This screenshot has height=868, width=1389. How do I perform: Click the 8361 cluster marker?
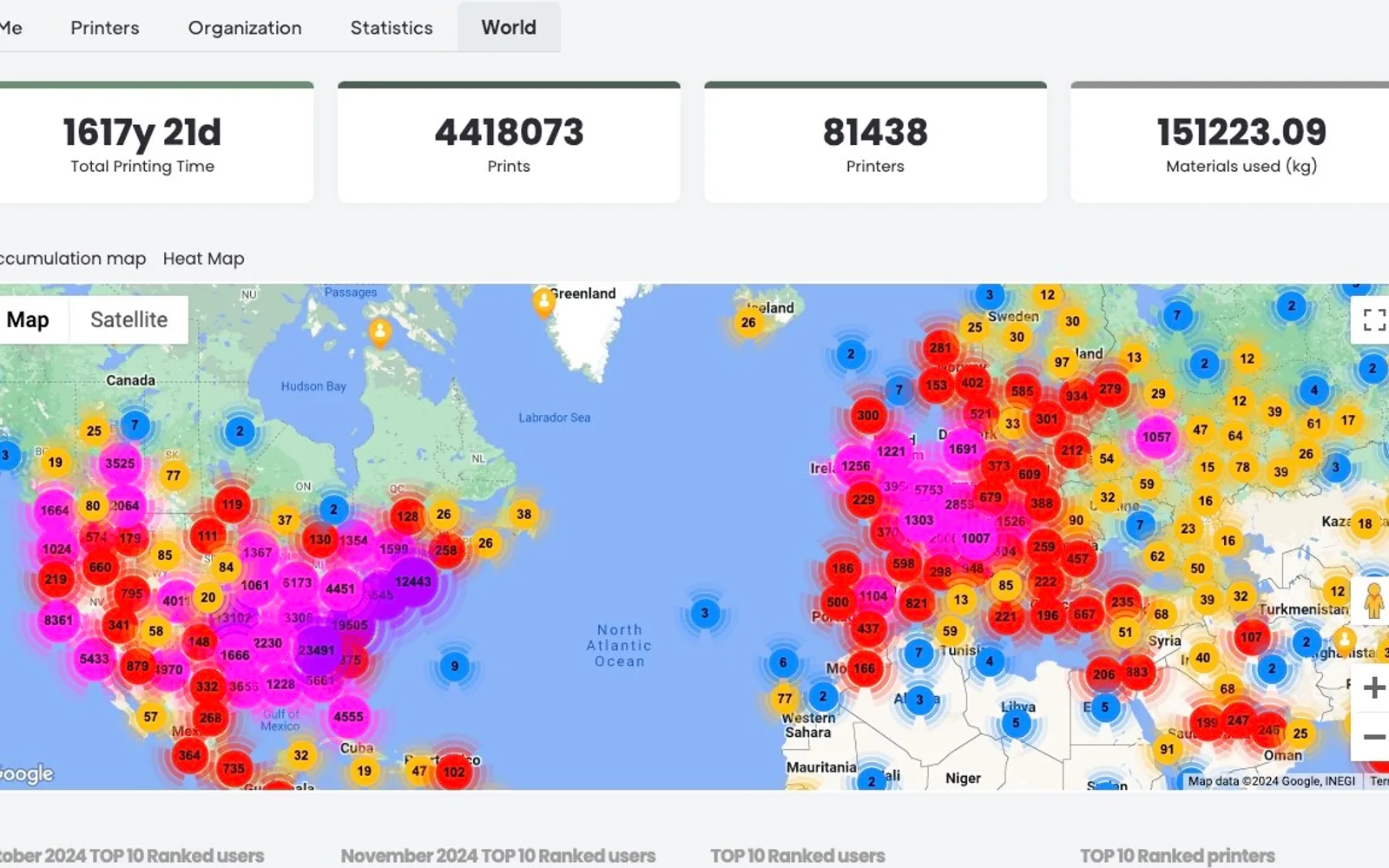[x=58, y=620]
